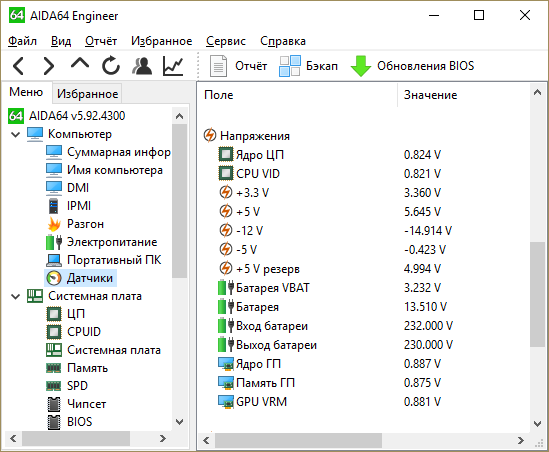Go forward with the right arrow toolbar icon
The width and height of the screenshot is (549, 452).
tap(49, 65)
